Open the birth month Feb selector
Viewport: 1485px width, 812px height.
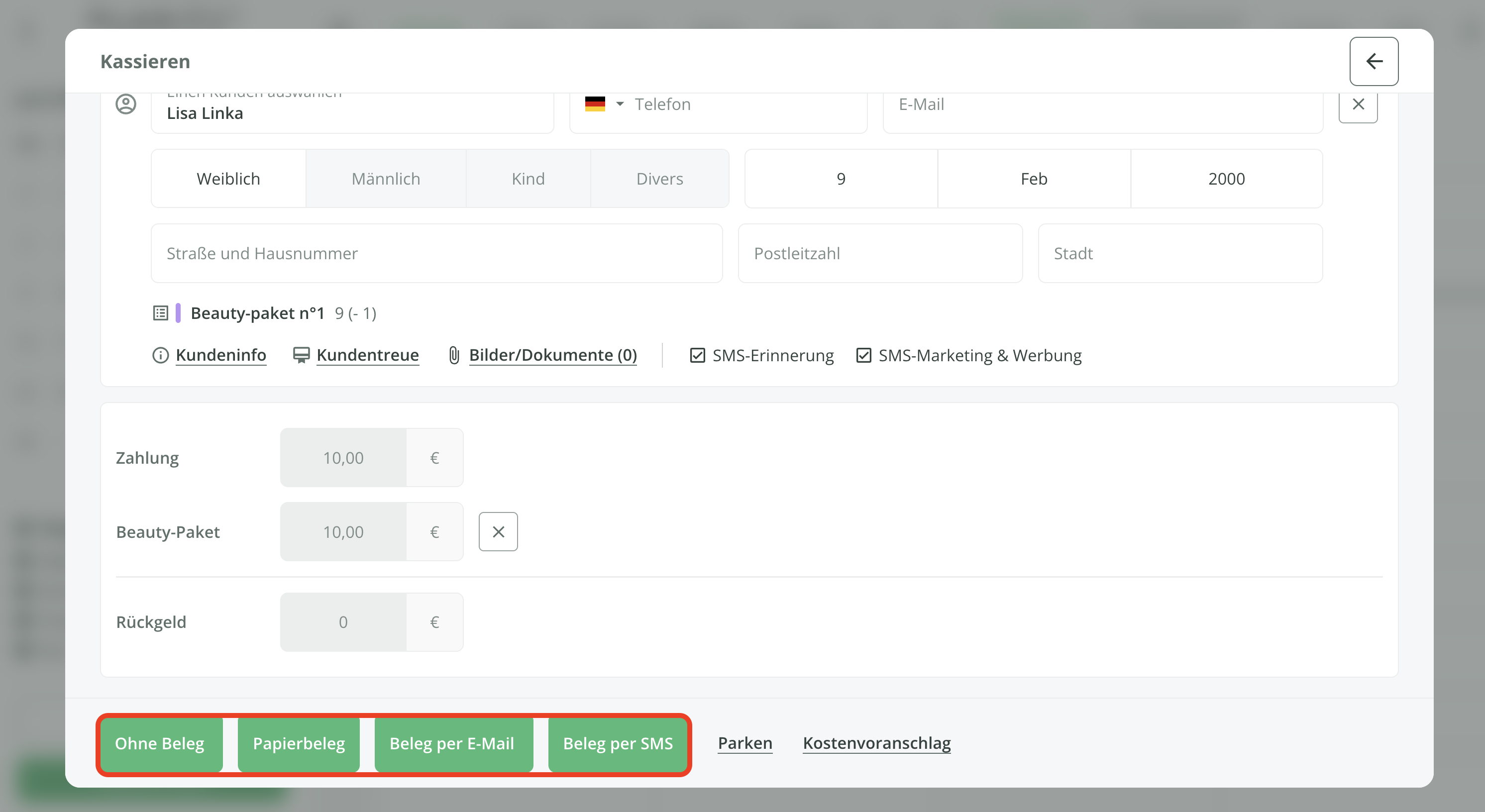(x=1033, y=179)
